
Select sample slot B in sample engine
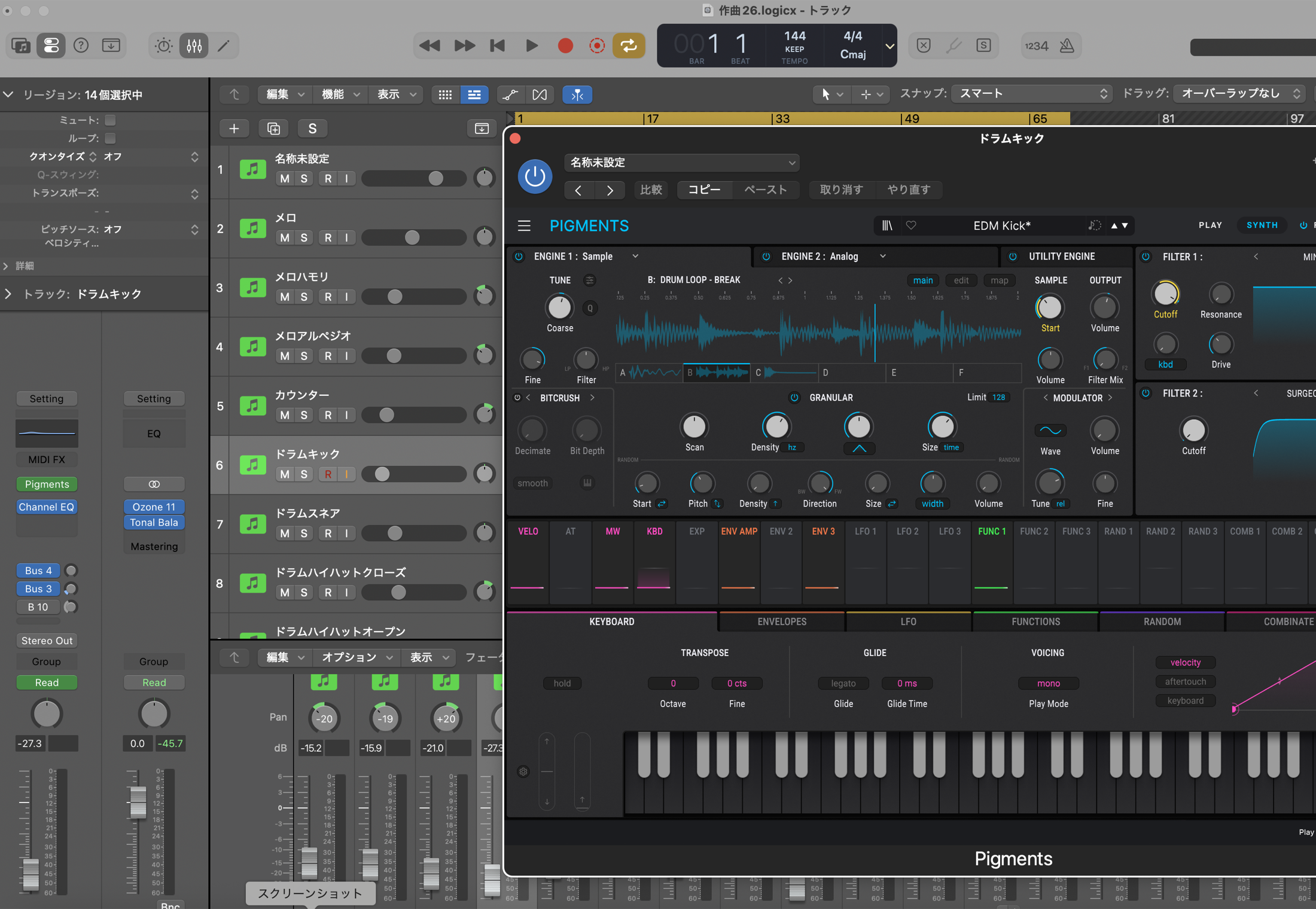tap(717, 373)
